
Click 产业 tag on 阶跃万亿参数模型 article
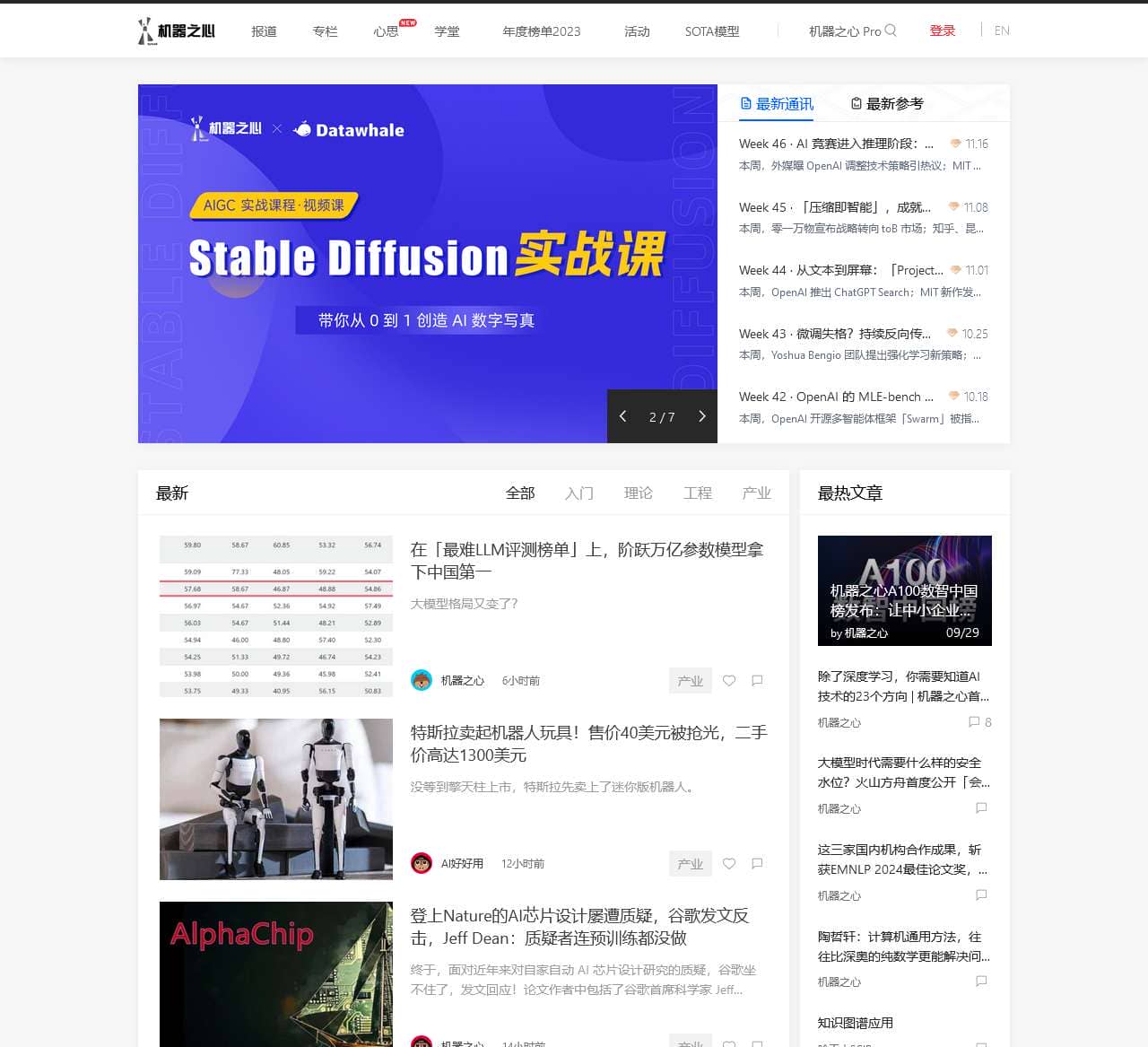click(691, 681)
